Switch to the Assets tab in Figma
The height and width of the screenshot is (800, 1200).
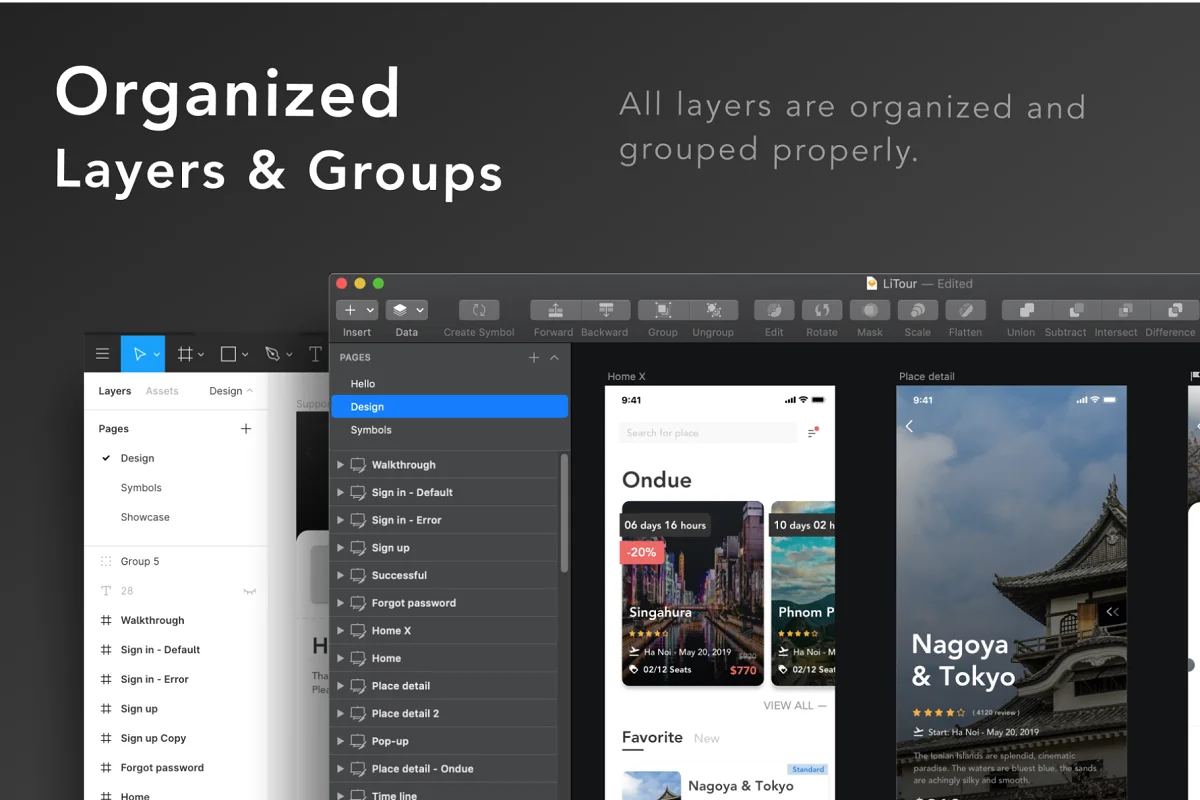pyautogui.click(x=162, y=391)
